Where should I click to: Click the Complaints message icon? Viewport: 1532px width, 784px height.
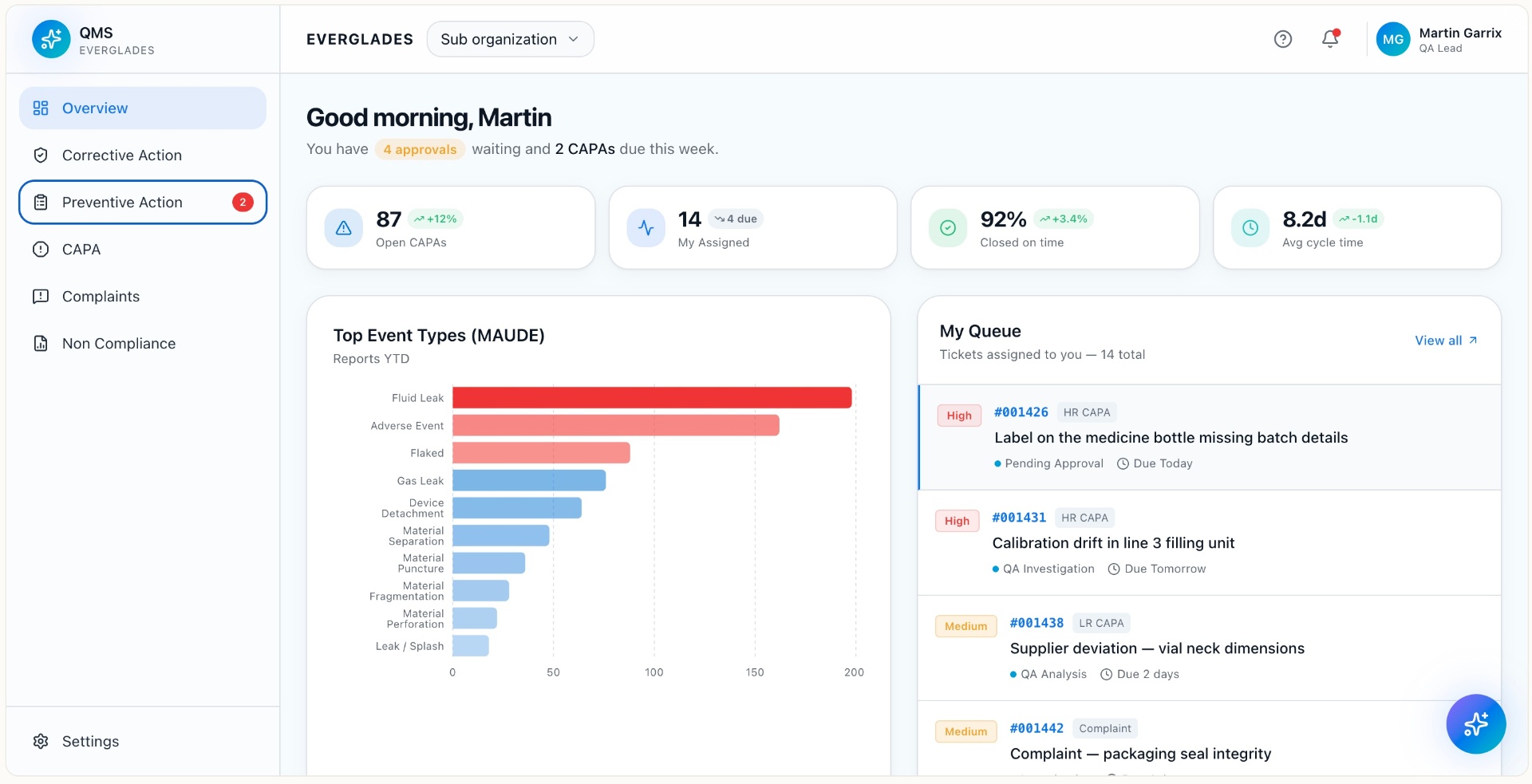coord(41,296)
